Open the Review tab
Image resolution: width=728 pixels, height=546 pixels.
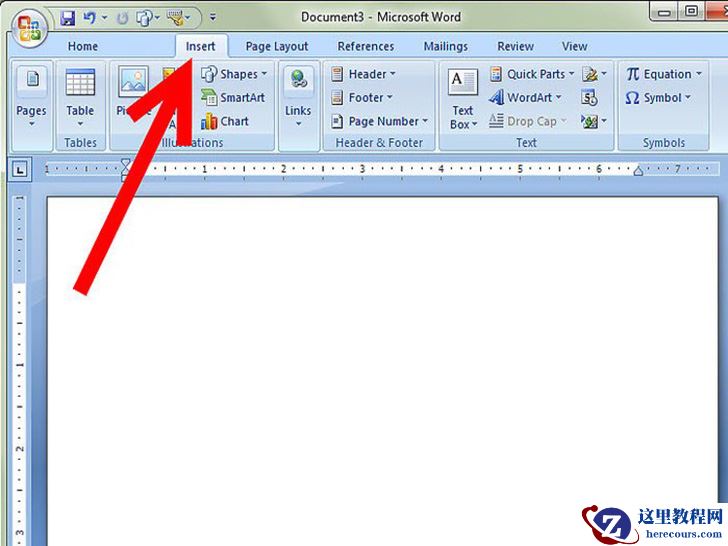[x=515, y=46]
